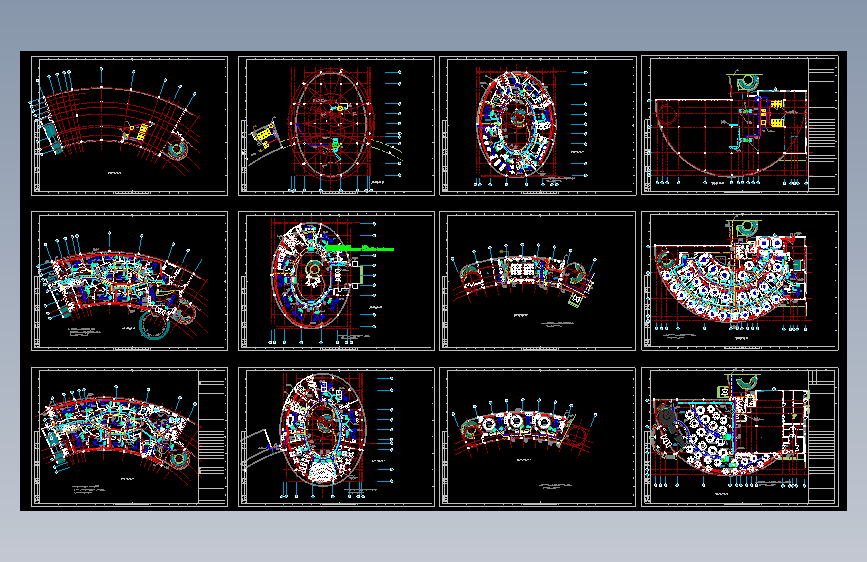Open the top-row empty semicircular grid plan sheet
This screenshot has height=562, width=867.
[740, 126]
